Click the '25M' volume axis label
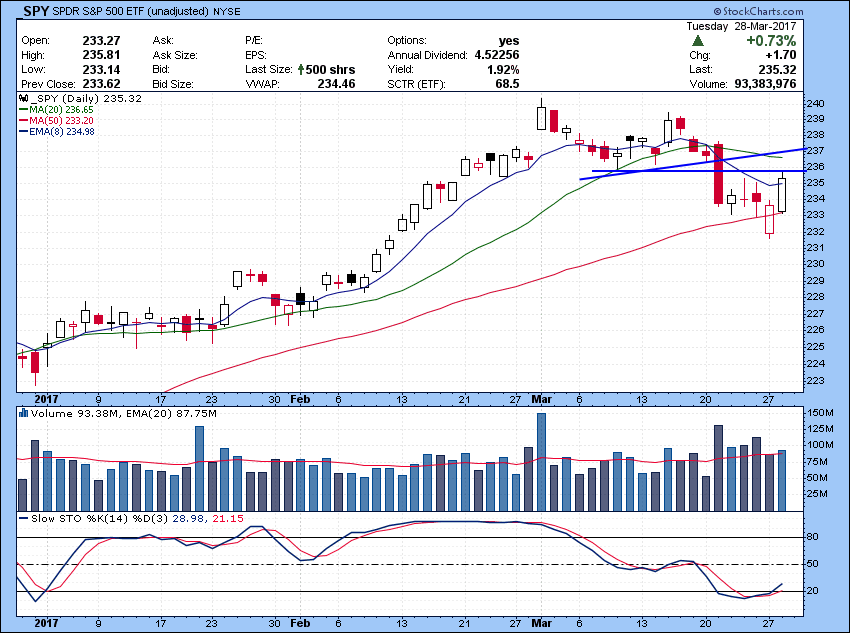Viewport: 850px width, 633px height. (x=818, y=494)
